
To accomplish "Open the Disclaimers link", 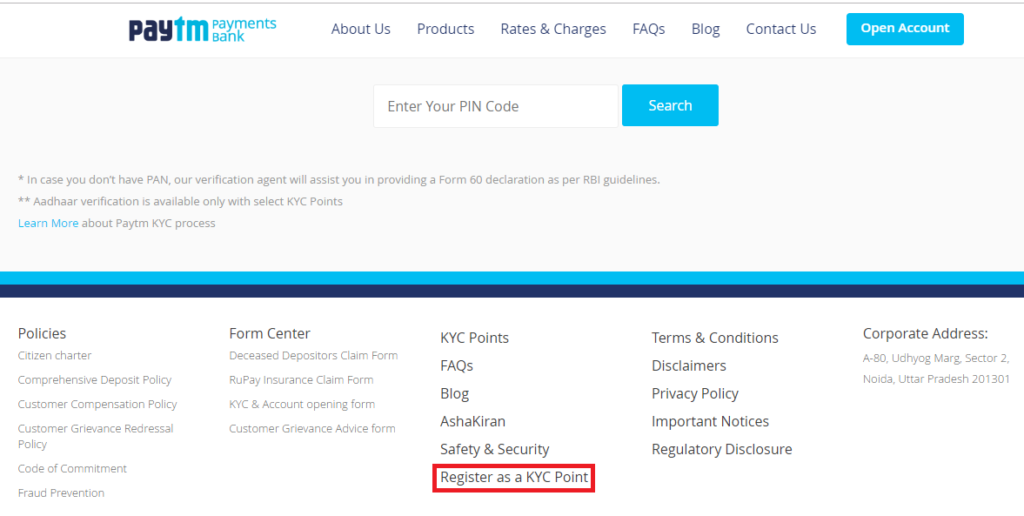I will pyautogui.click(x=689, y=366).
